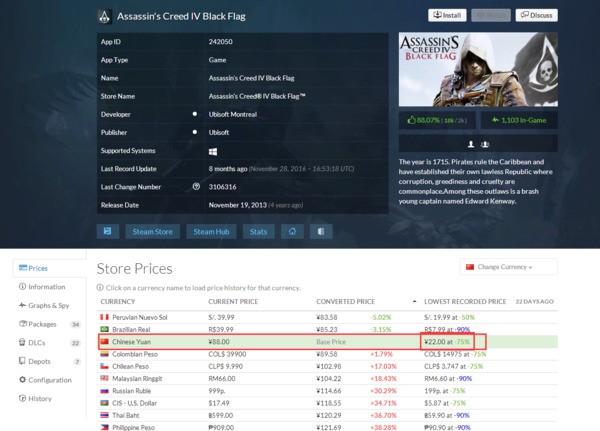Click the RM6.60 at -90% lowest price
The width and height of the screenshot is (600, 431).
point(448,379)
